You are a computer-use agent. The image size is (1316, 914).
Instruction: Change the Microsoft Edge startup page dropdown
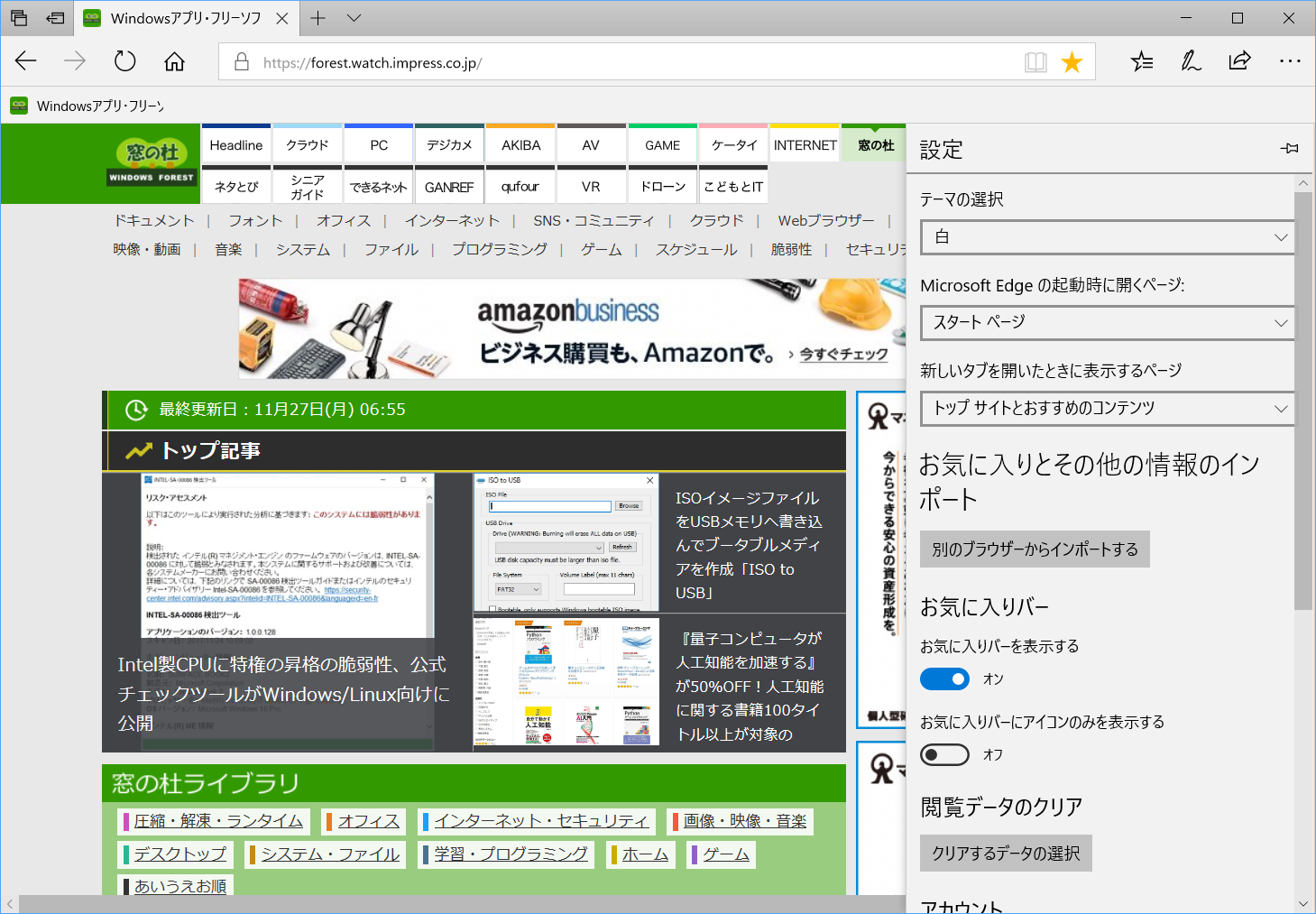click(1107, 323)
